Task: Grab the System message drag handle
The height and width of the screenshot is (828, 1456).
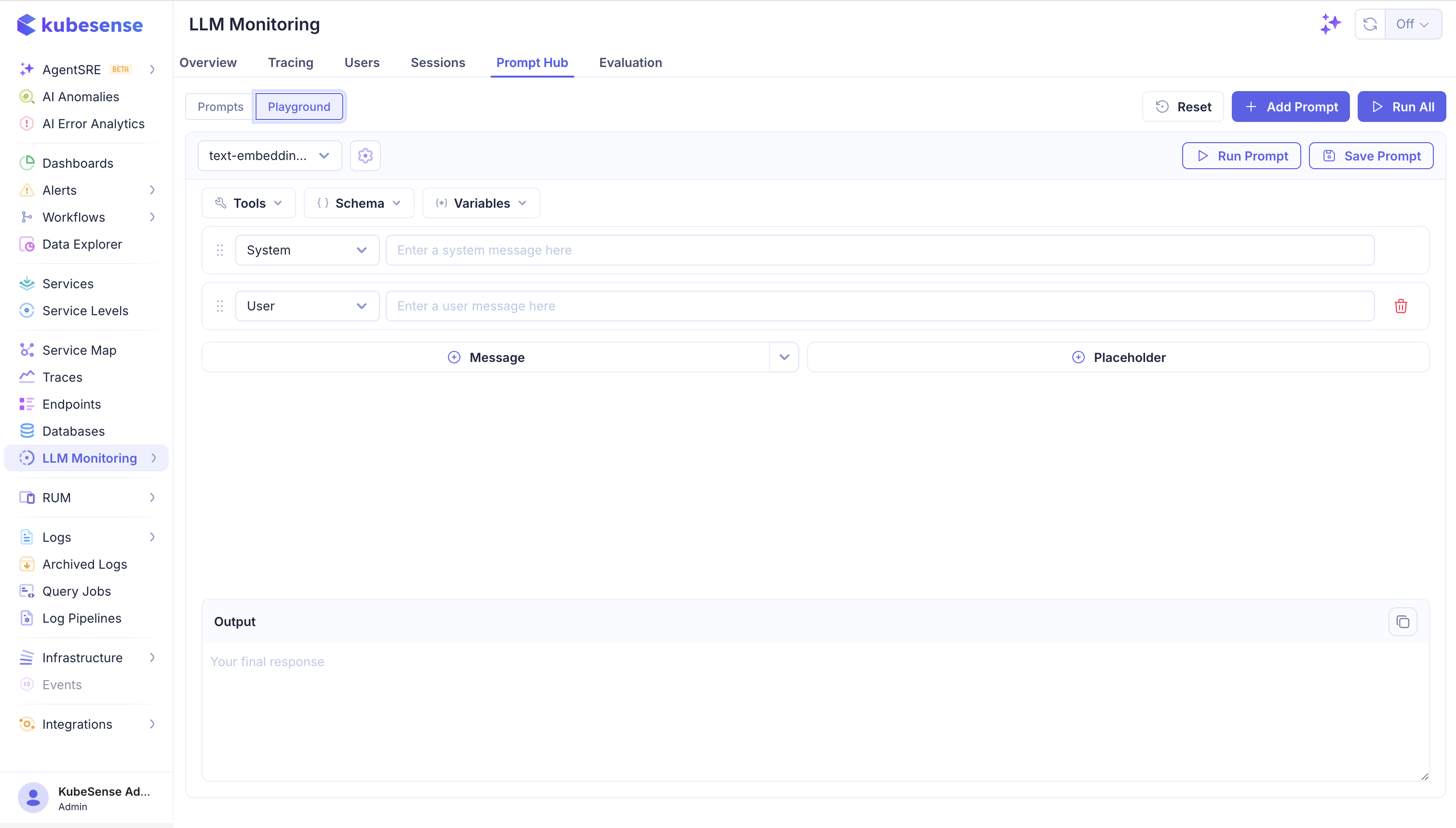Action: (x=219, y=250)
